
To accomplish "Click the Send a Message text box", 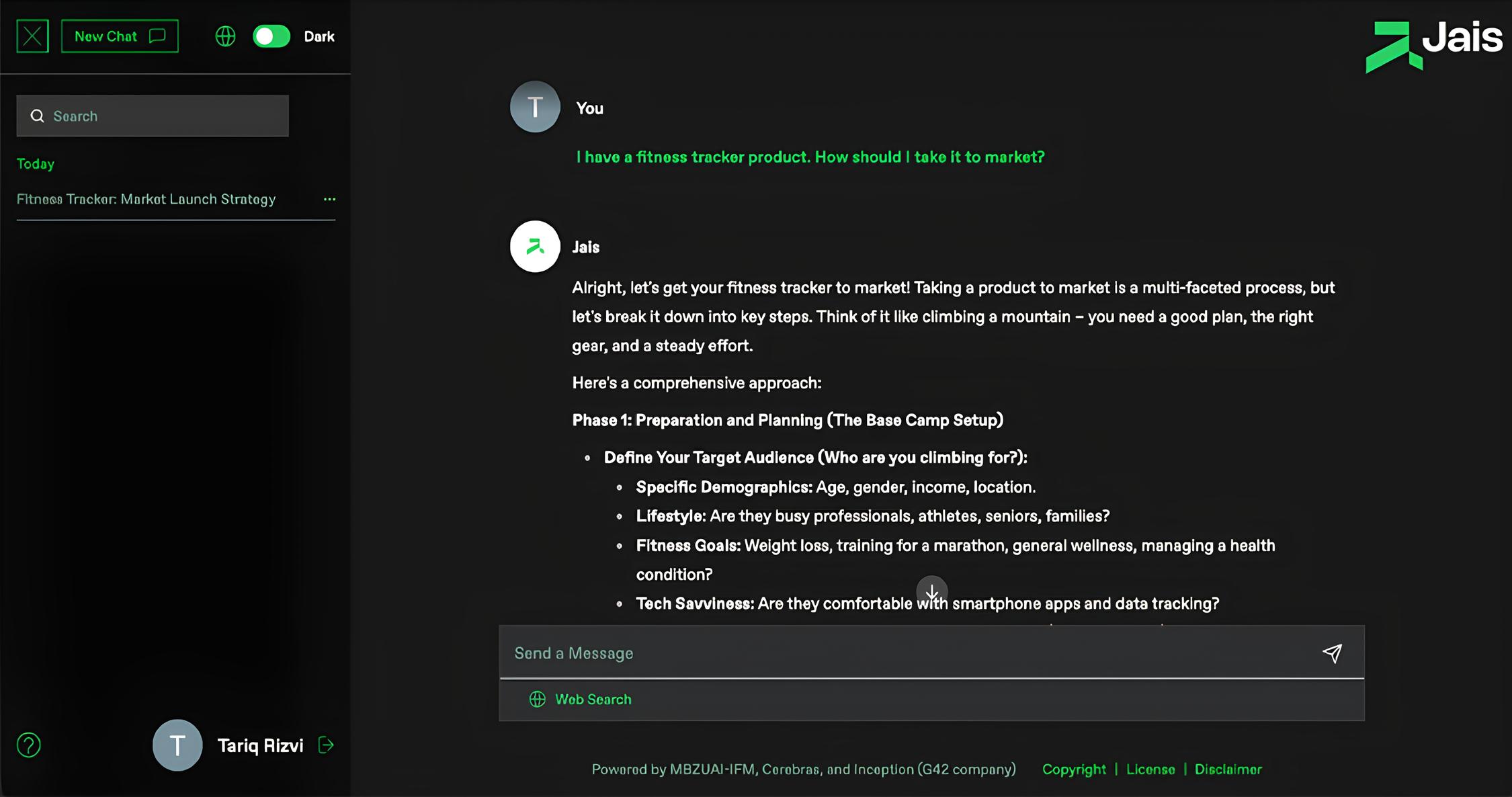I will coord(907,653).
